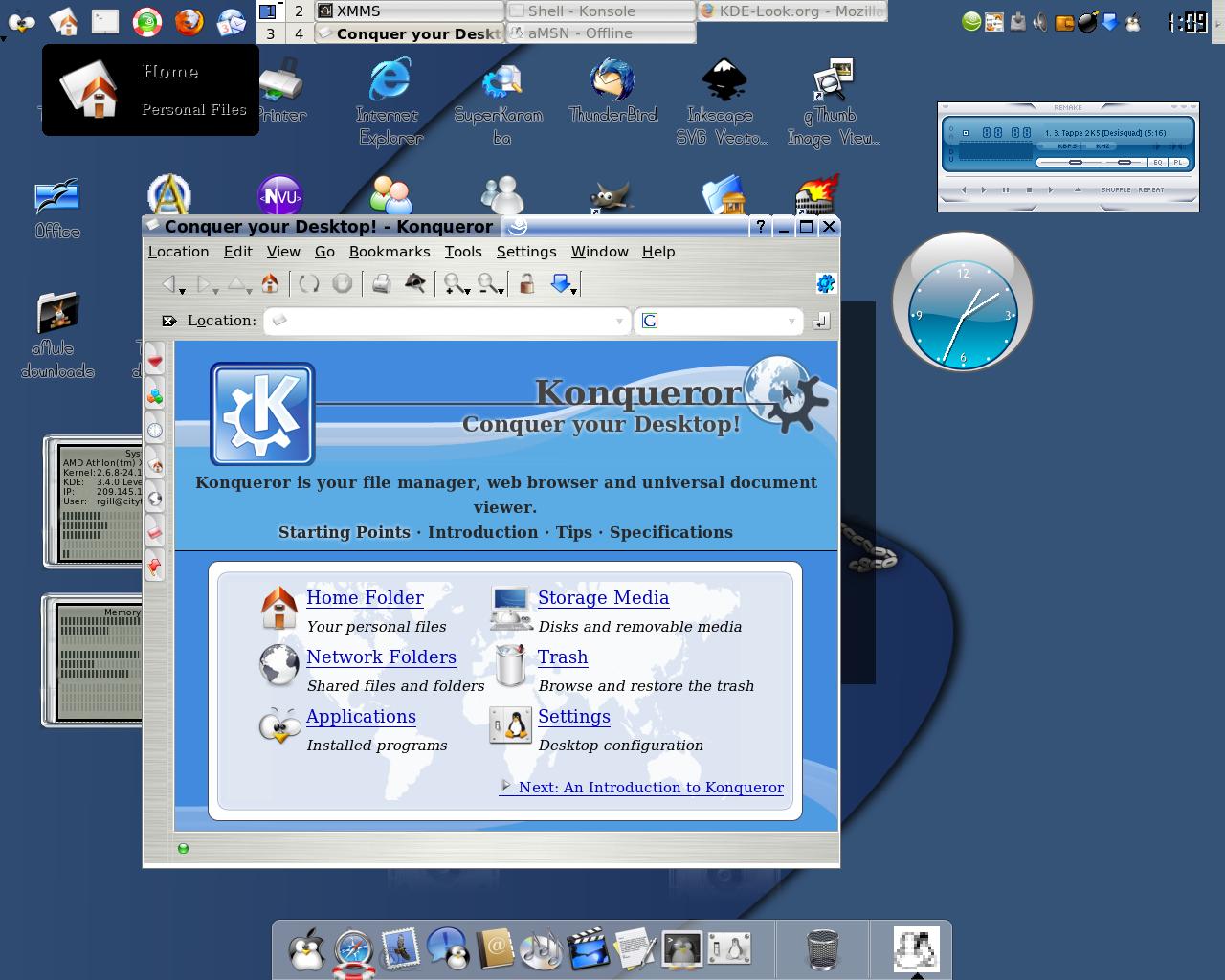Click the Pause button in XMMS

(1006, 189)
